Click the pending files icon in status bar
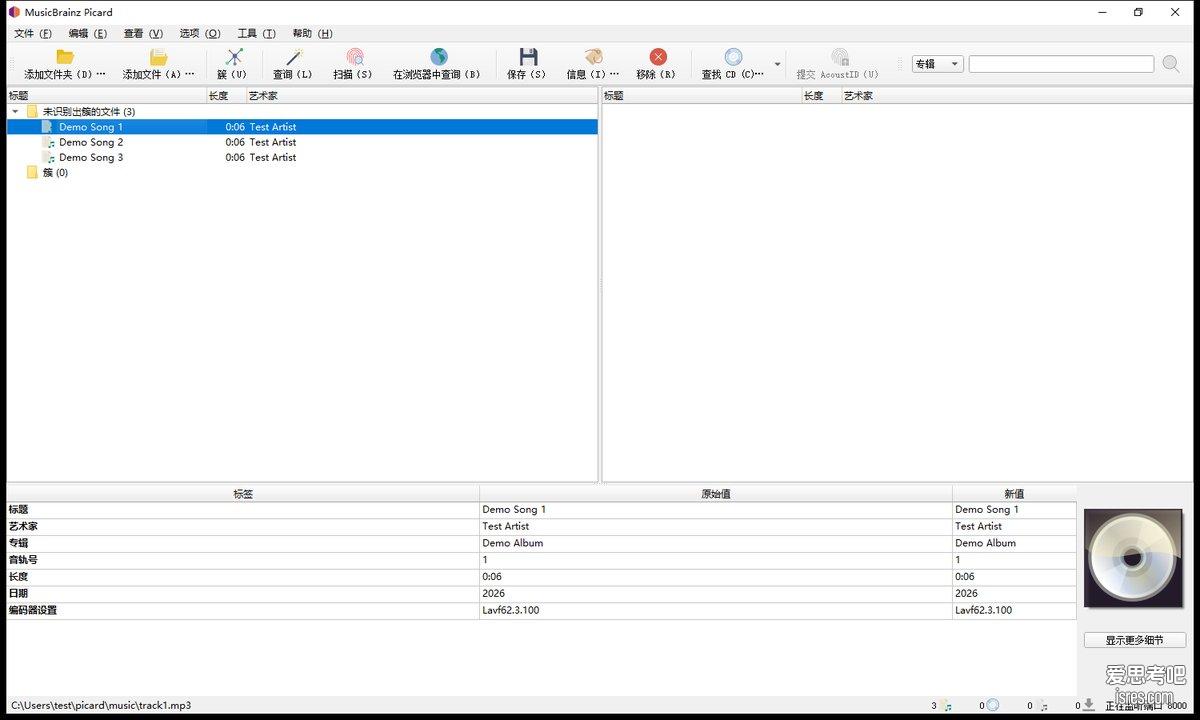 pyautogui.click(x=1042, y=705)
